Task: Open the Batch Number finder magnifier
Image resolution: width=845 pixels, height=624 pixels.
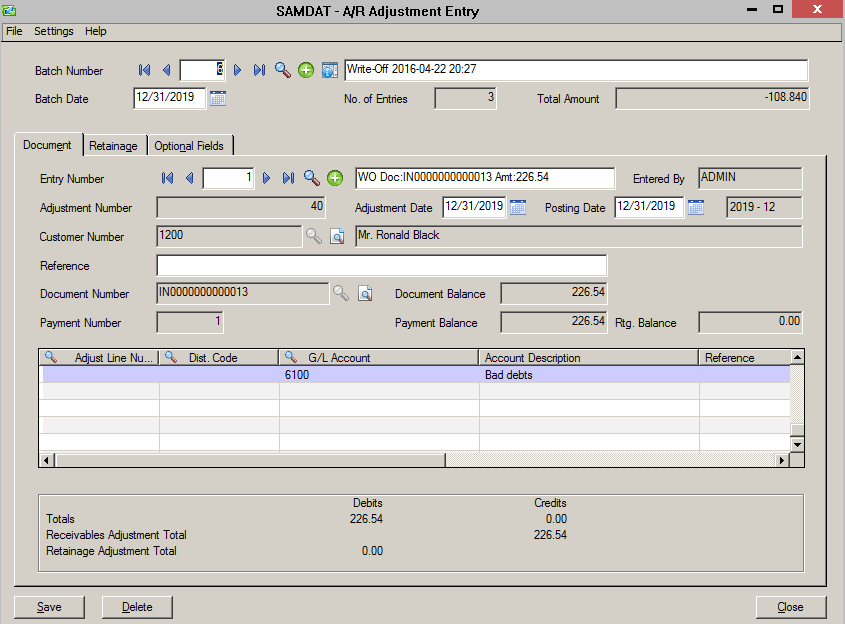Action: pyautogui.click(x=283, y=70)
